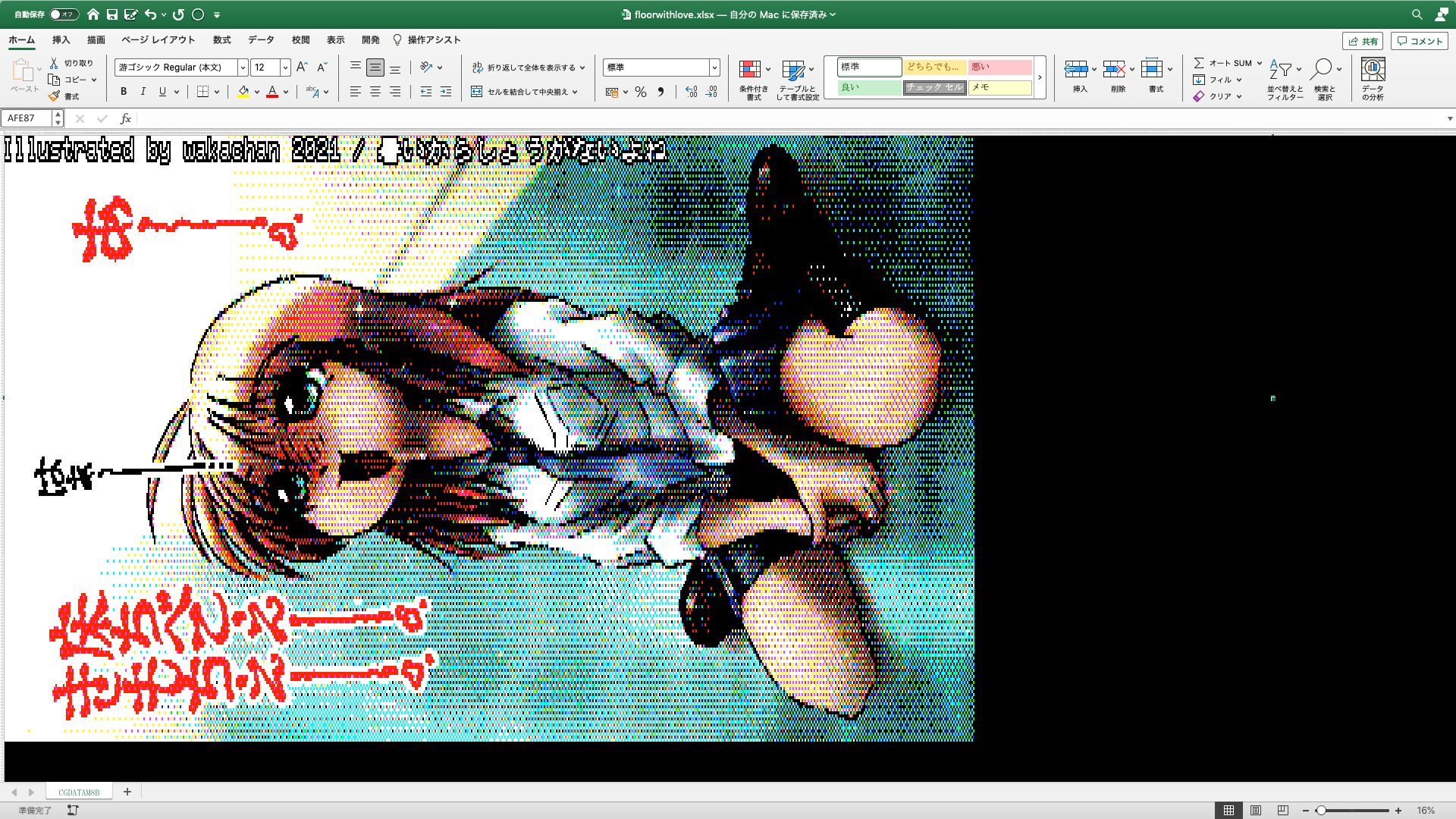Click the Increase Decimal icon
1456x819 pixels.
691,92
